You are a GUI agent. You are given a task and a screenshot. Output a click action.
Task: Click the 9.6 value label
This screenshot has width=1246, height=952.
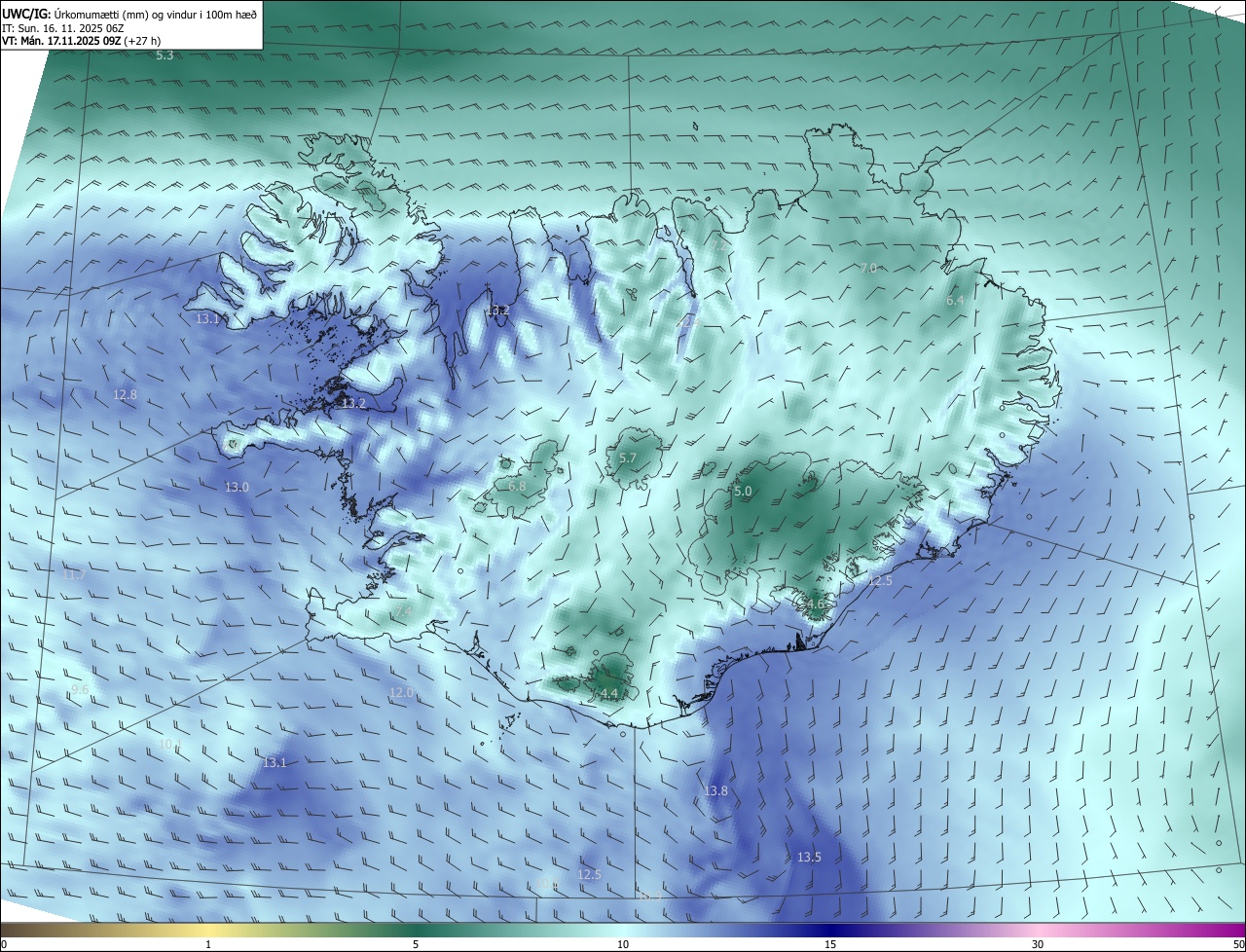80,689
